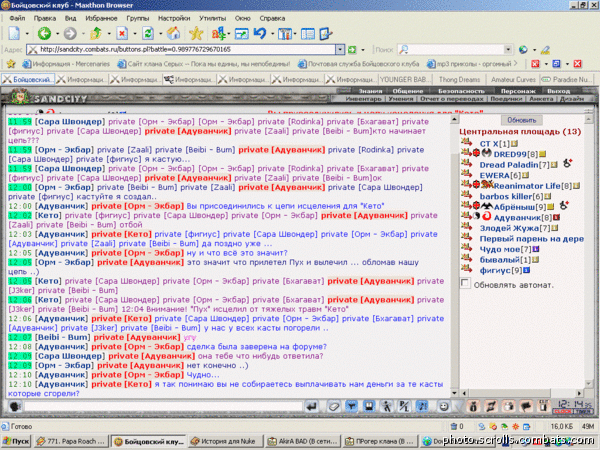Open the Поединки game link
This screenshot has height=450, width=600.
506,99
